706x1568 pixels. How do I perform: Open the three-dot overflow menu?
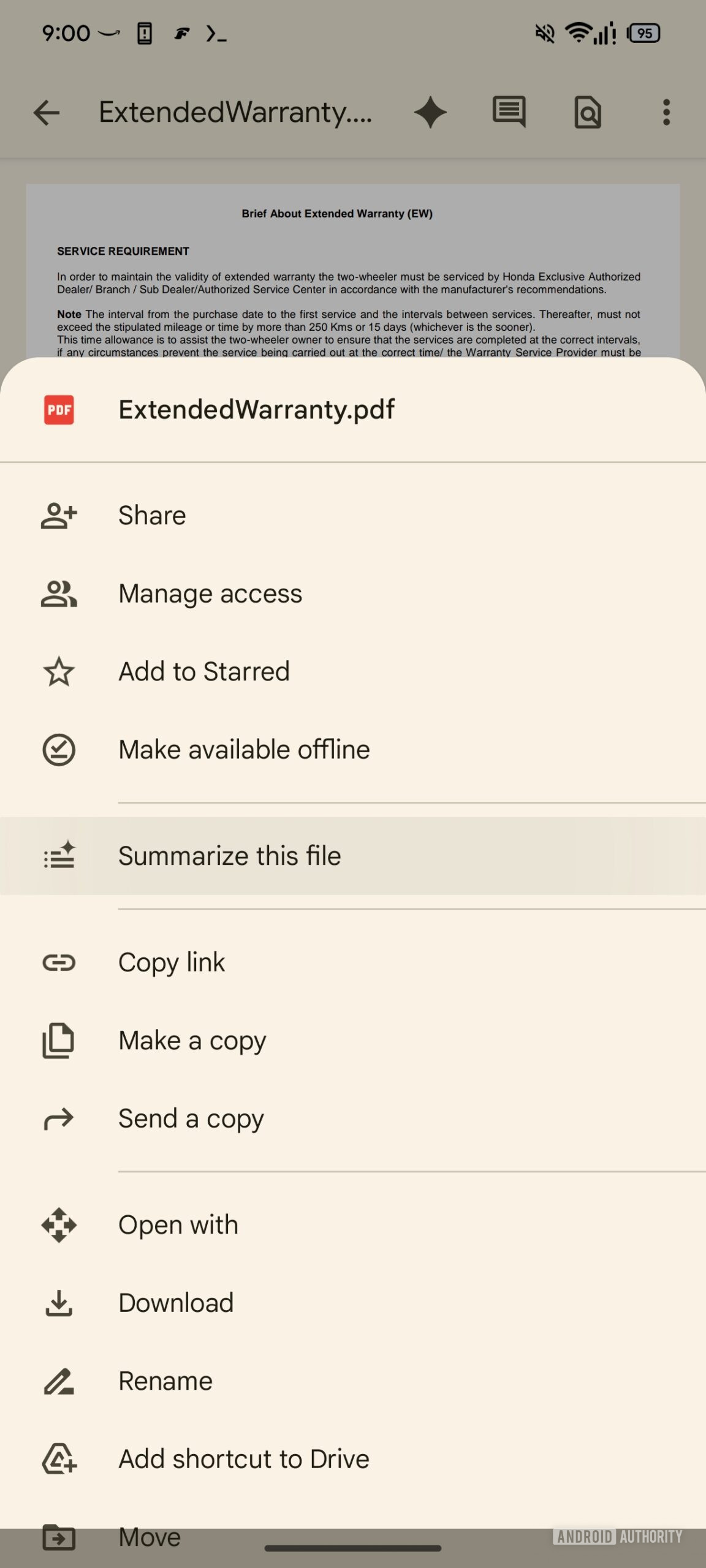[x=666, y=113]
